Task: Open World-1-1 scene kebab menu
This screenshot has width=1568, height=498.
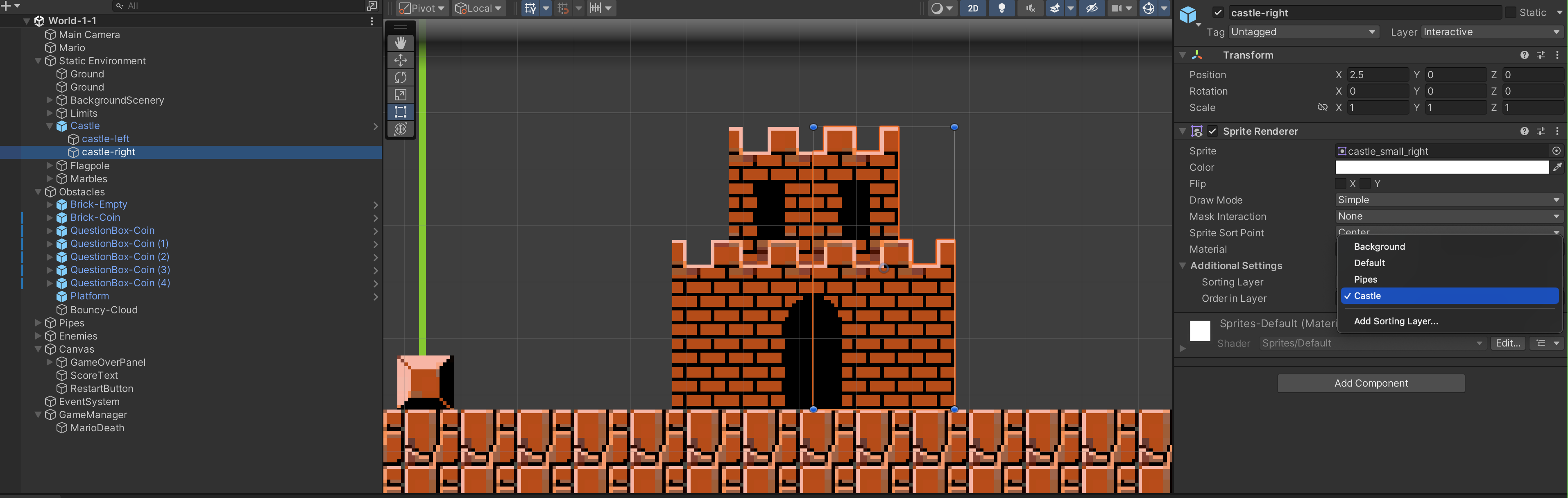Action: point(372,21)
